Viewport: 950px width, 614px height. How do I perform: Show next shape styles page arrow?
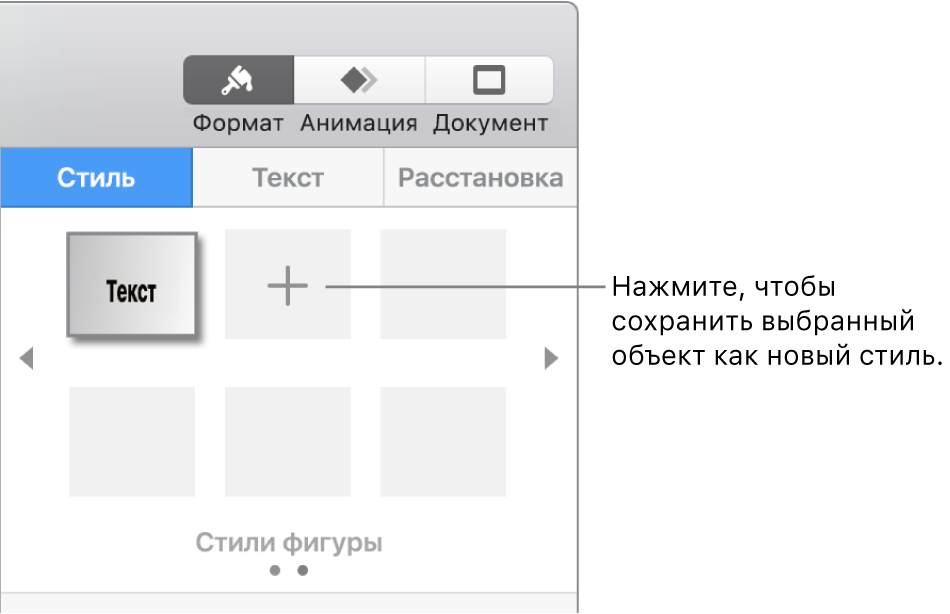(x=551, y=358)
